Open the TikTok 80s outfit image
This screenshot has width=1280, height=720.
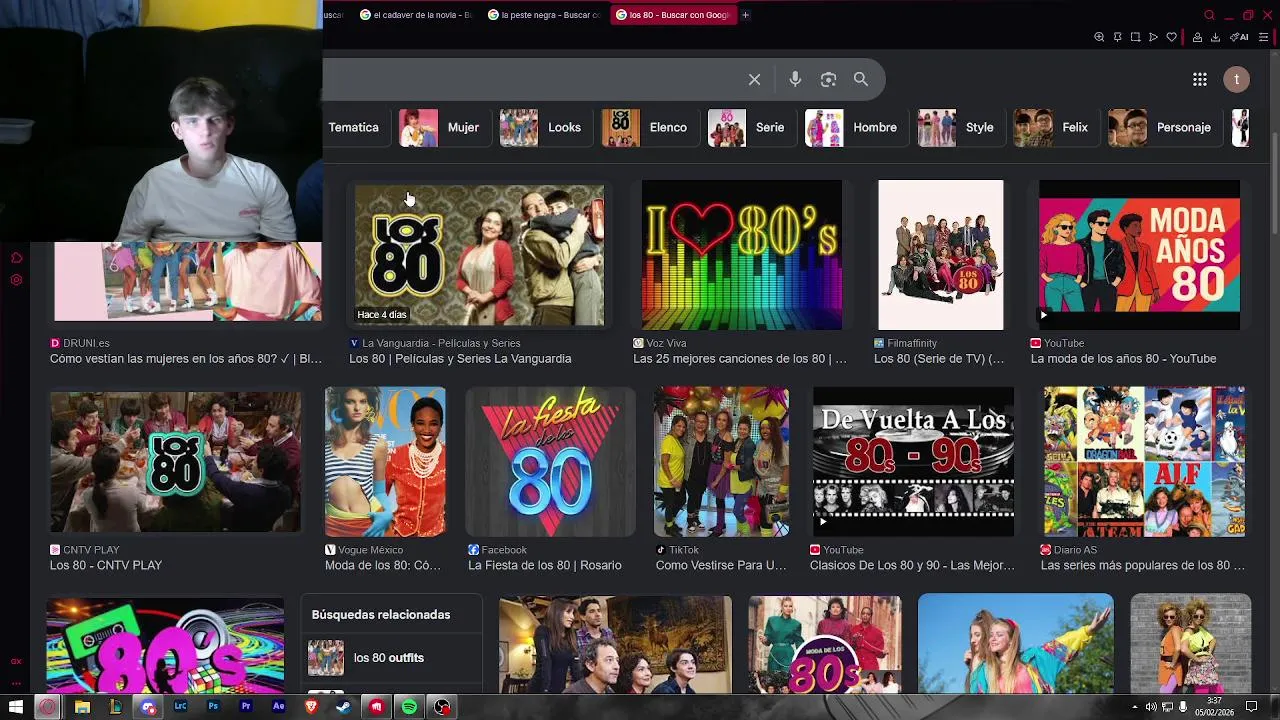721,462
